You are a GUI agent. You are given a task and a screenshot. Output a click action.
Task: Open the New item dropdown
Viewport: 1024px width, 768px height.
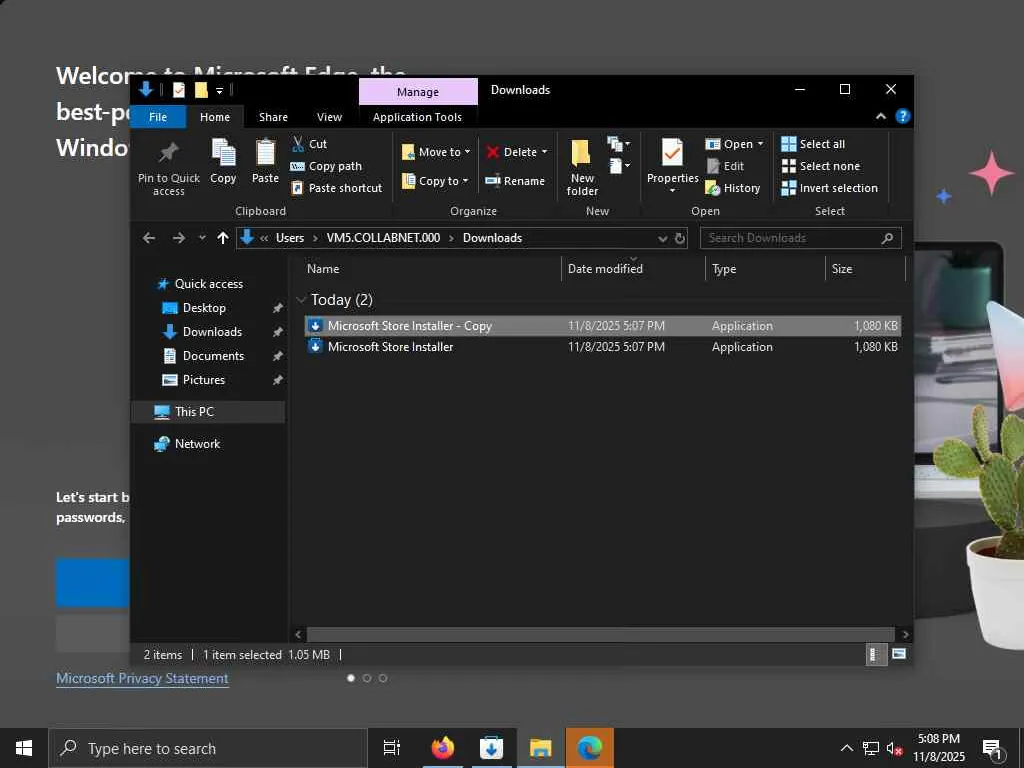coord(618,144)
